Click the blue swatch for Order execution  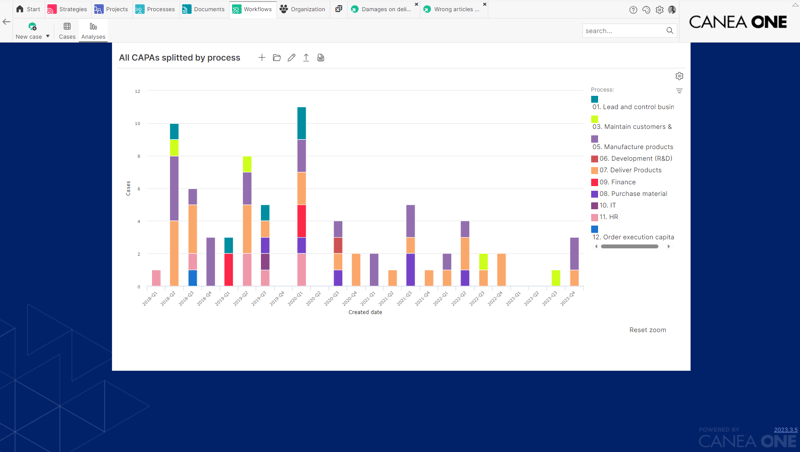click(x=594, y=230)
